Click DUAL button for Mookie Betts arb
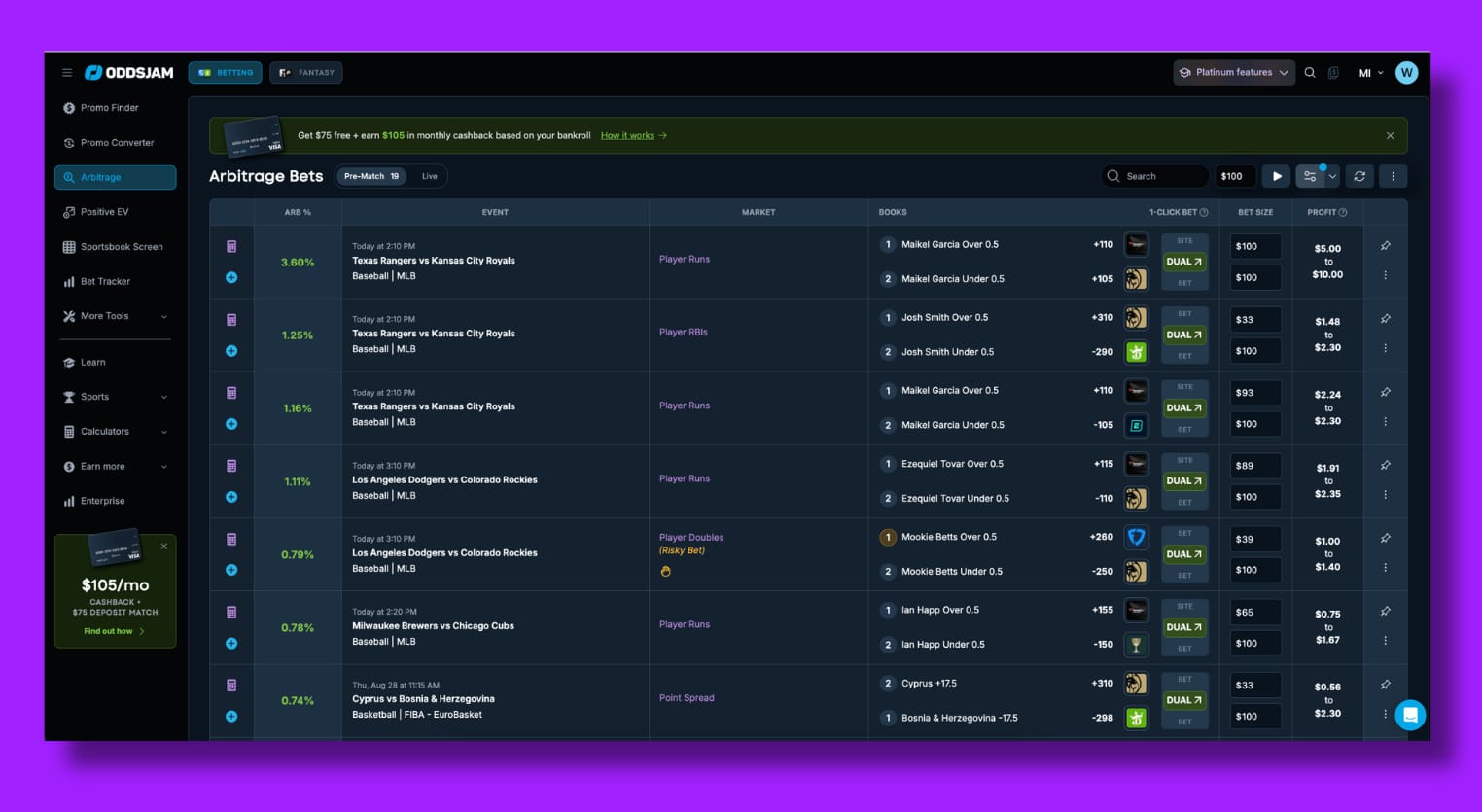This screenshot has height=812, width=1482. 1183,554
